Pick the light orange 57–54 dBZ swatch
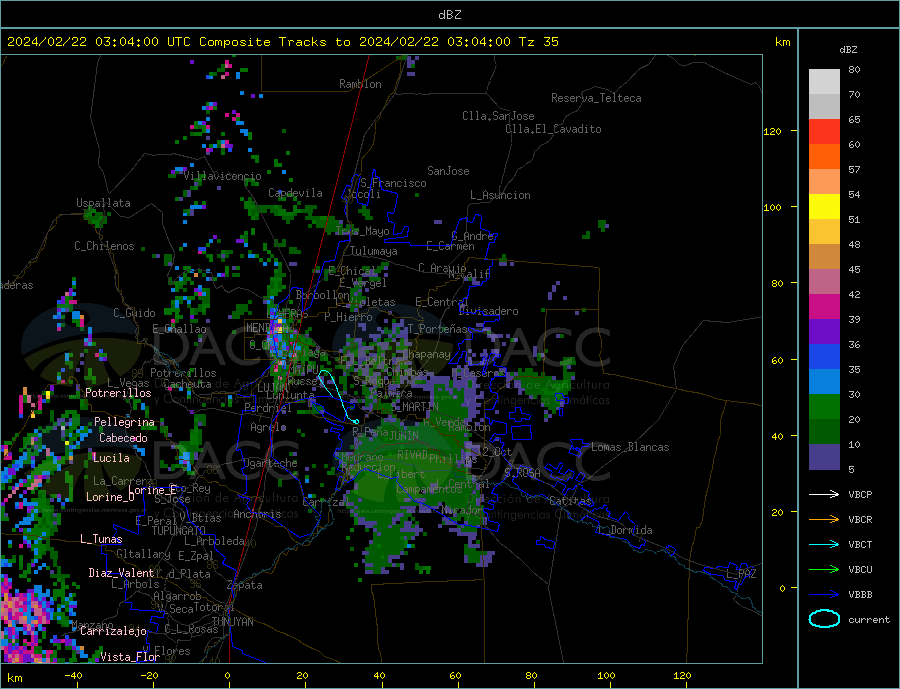The width and height of the screenshot is (900, 689). click(x=824, y=181)
